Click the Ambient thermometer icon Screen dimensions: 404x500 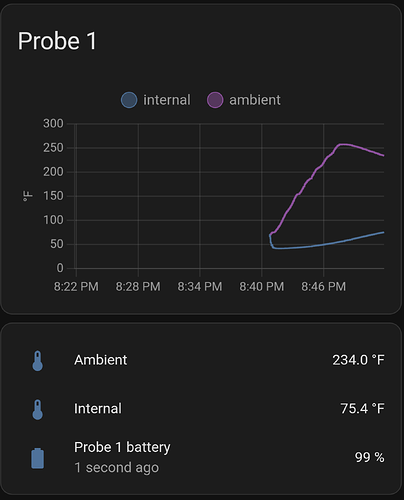[38, 361]
